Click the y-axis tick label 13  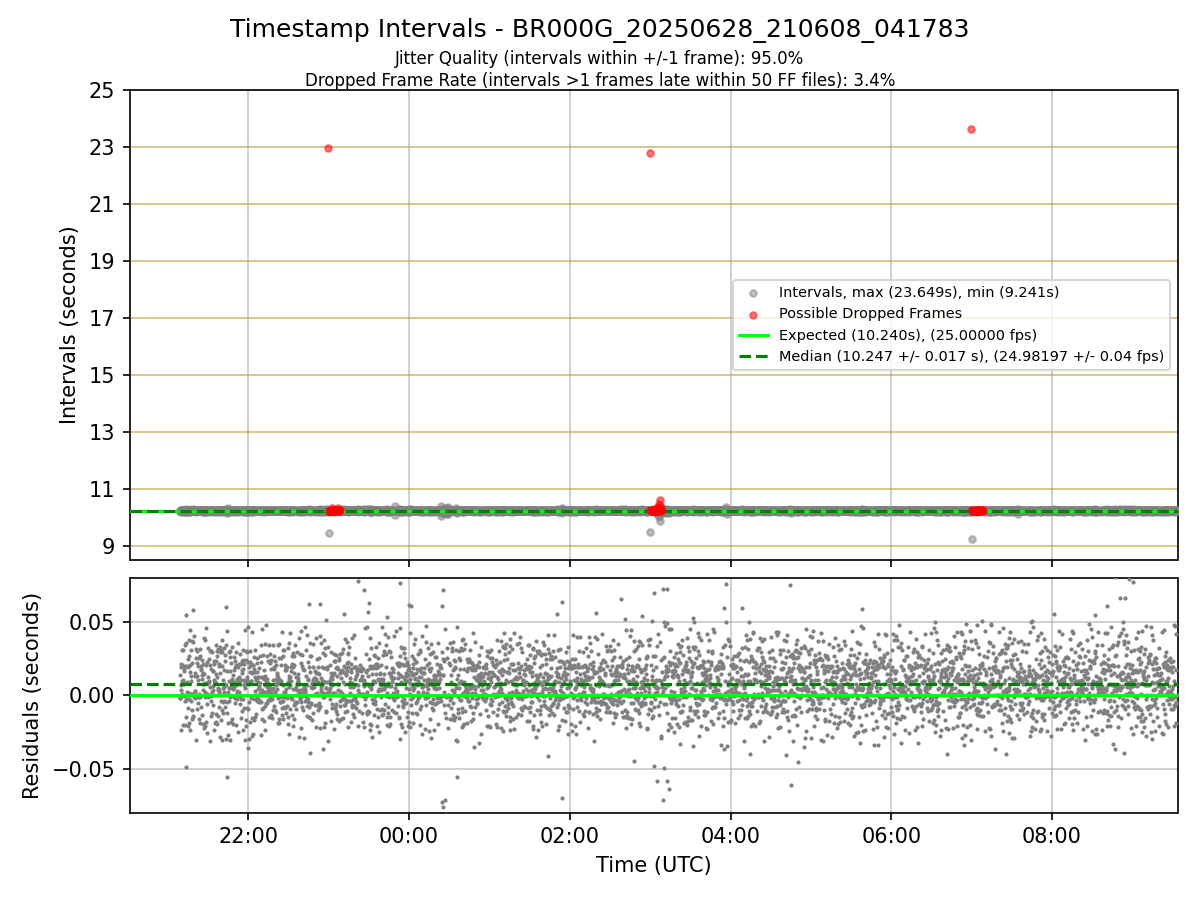click(x=102, y=433)
